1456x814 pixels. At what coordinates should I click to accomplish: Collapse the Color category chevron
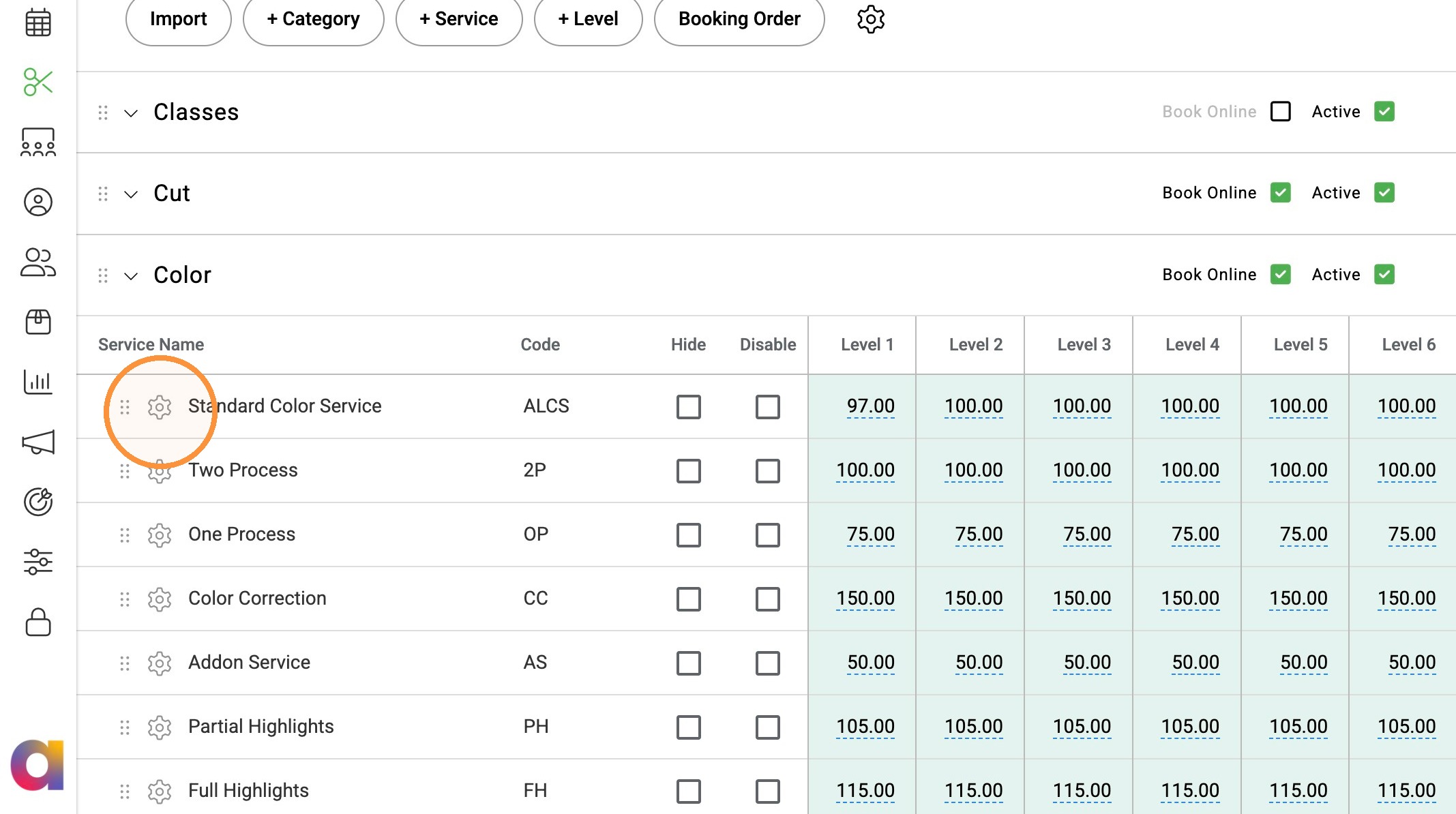[131, 276]
